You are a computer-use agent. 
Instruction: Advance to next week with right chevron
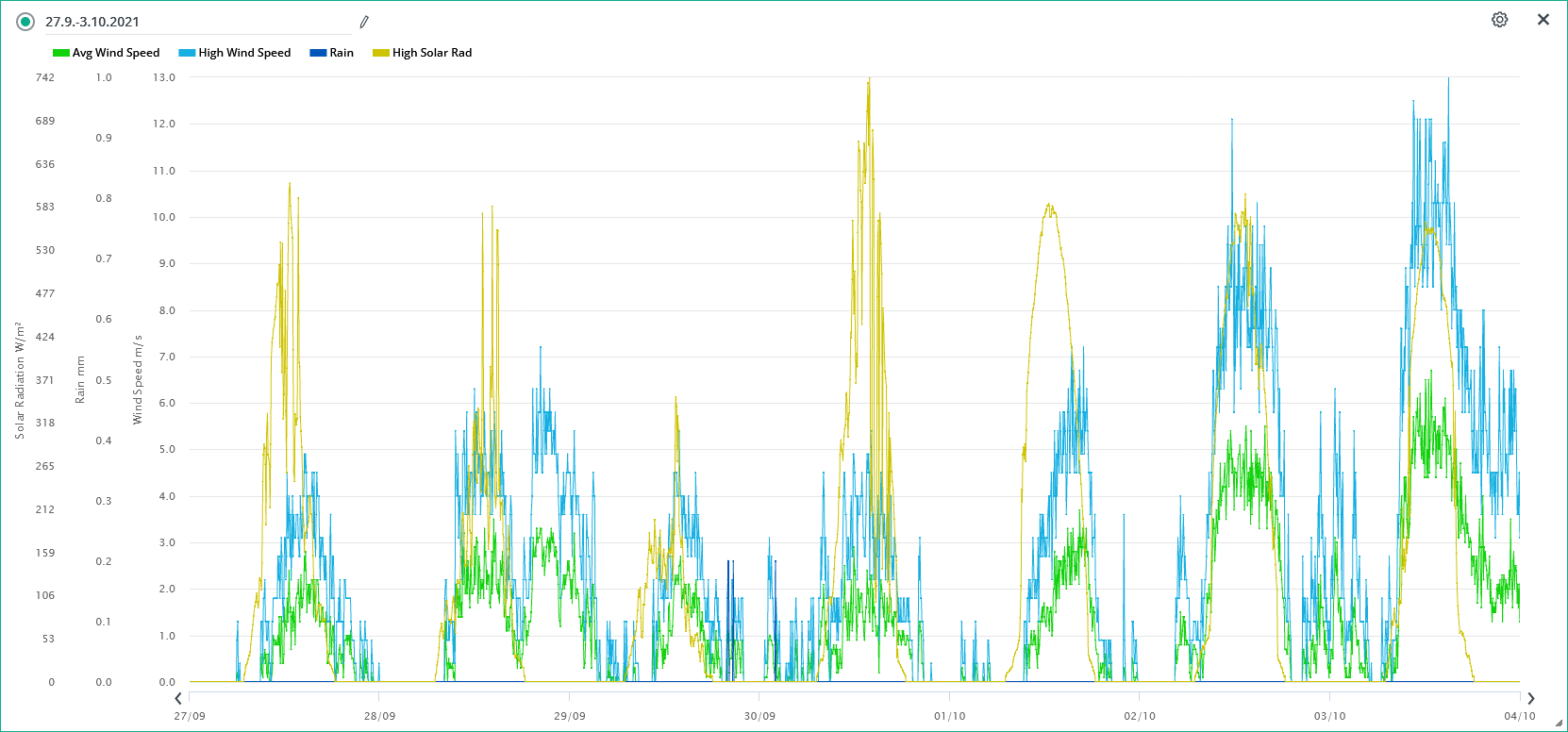(1530, 698)
